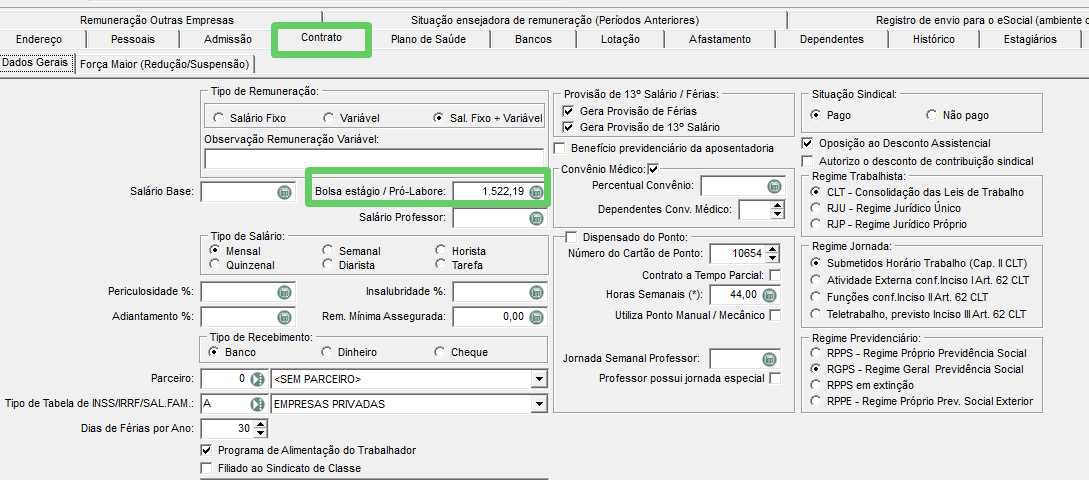Open calculator icon for Salário Professor
Image resolution: width=1089 pixels, height=480 pixels.
click(x=536, y=218)
